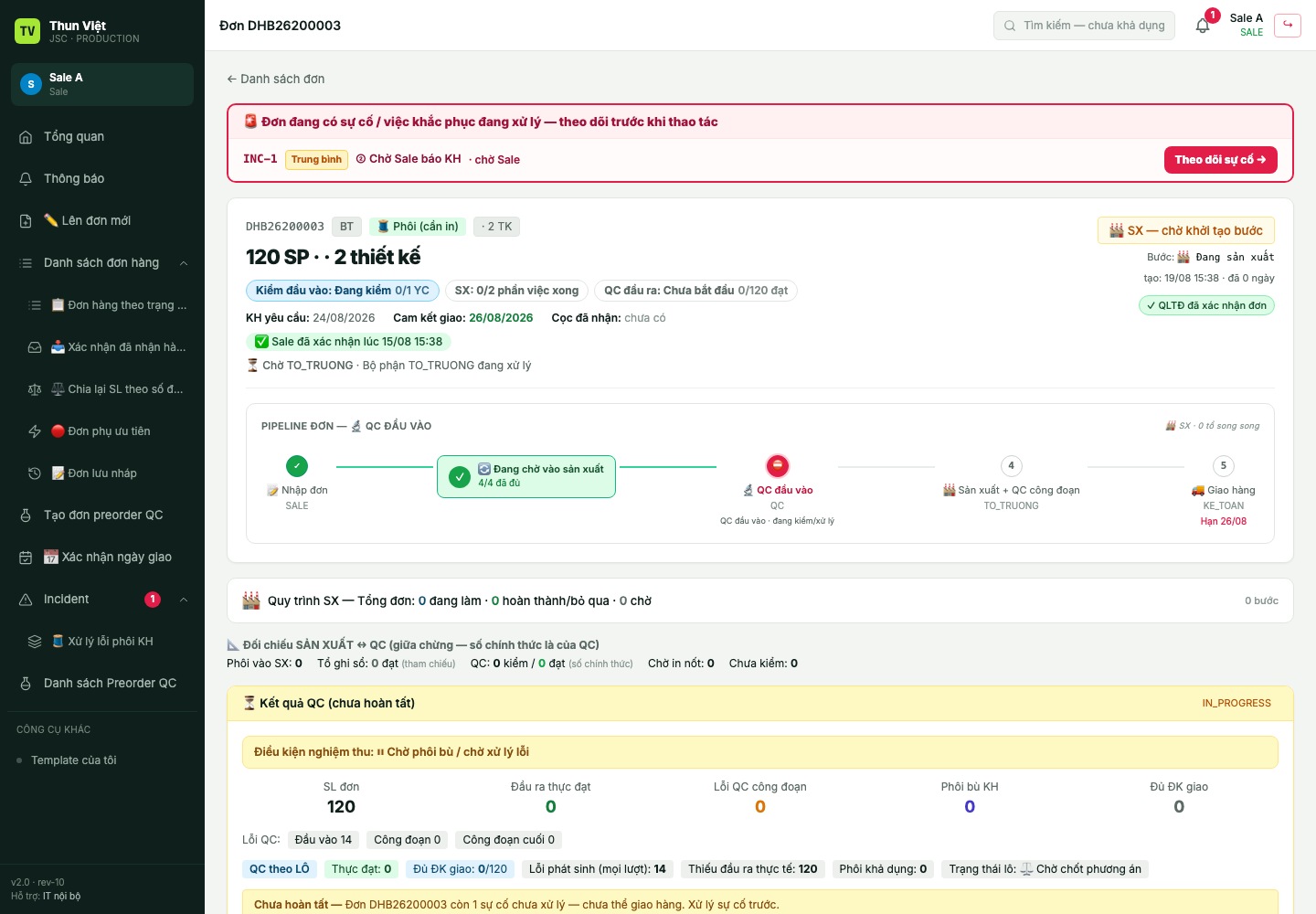Click the IN_PROGRESS status label
Screen dimensions: 1316x914
1236,704
